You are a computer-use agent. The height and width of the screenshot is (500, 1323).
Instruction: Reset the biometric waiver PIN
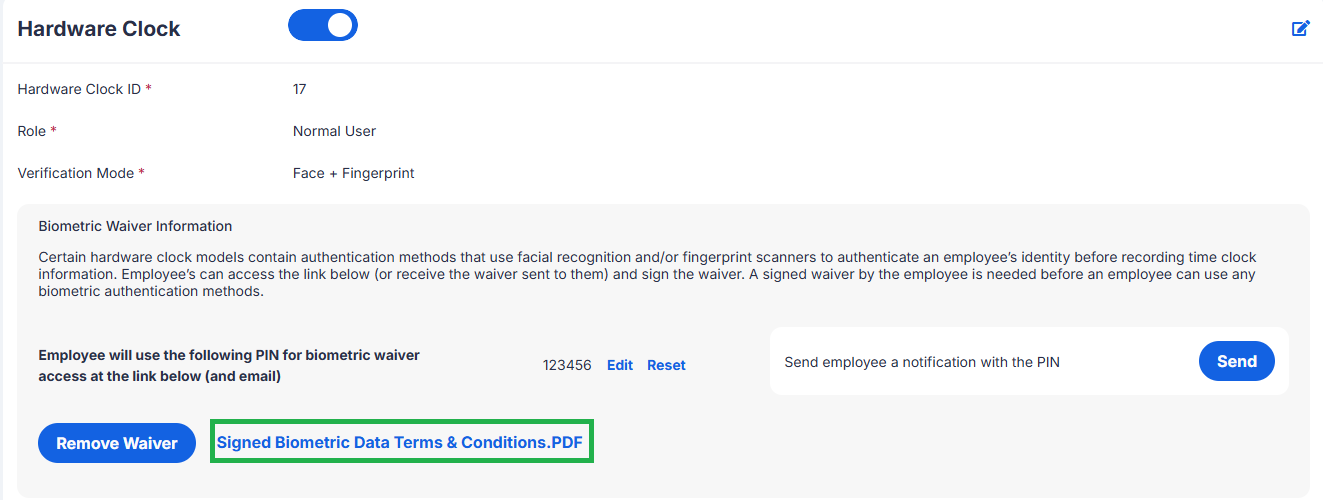[x=666, y=365]
